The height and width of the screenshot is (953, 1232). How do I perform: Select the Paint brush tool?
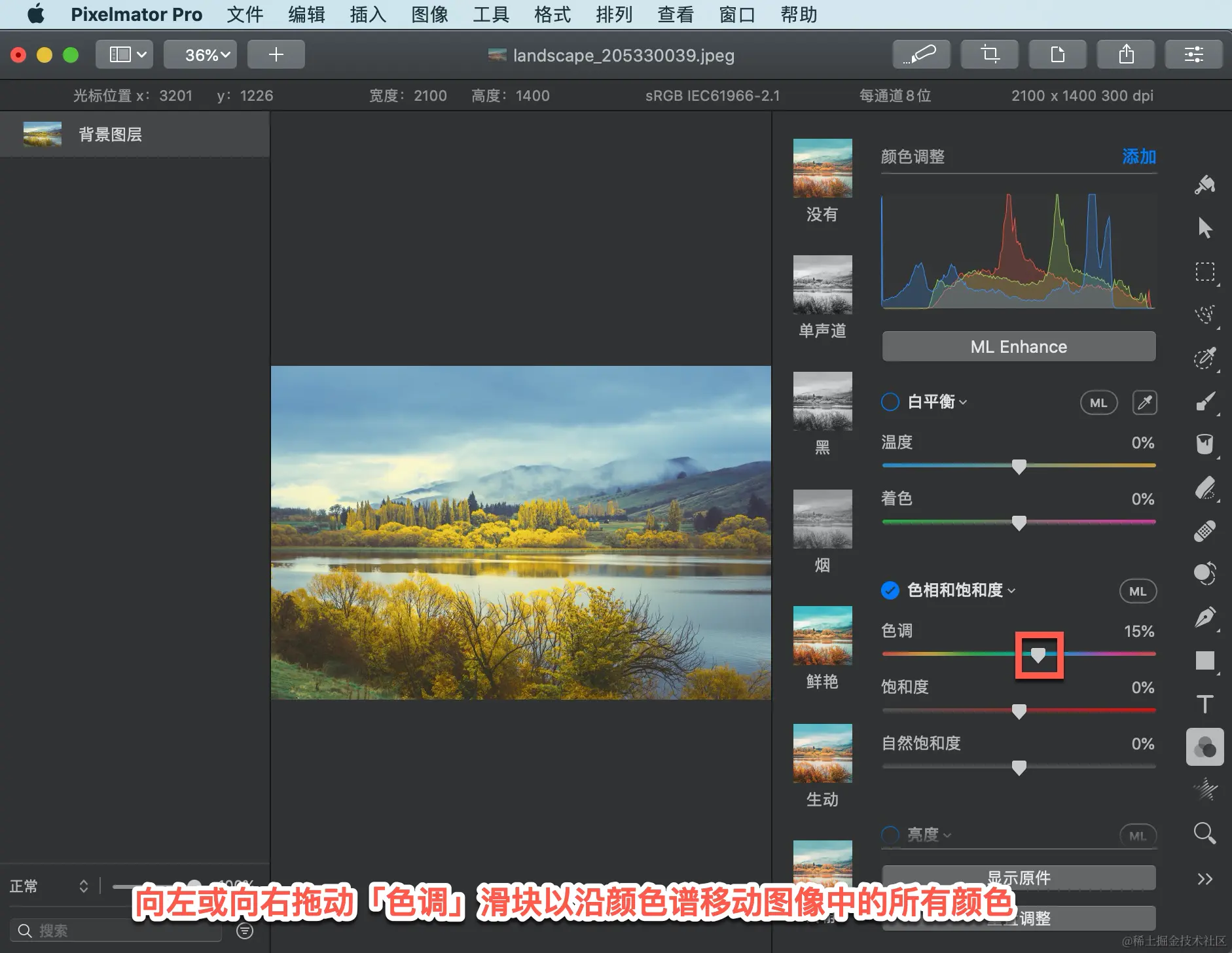[1205, 401]
